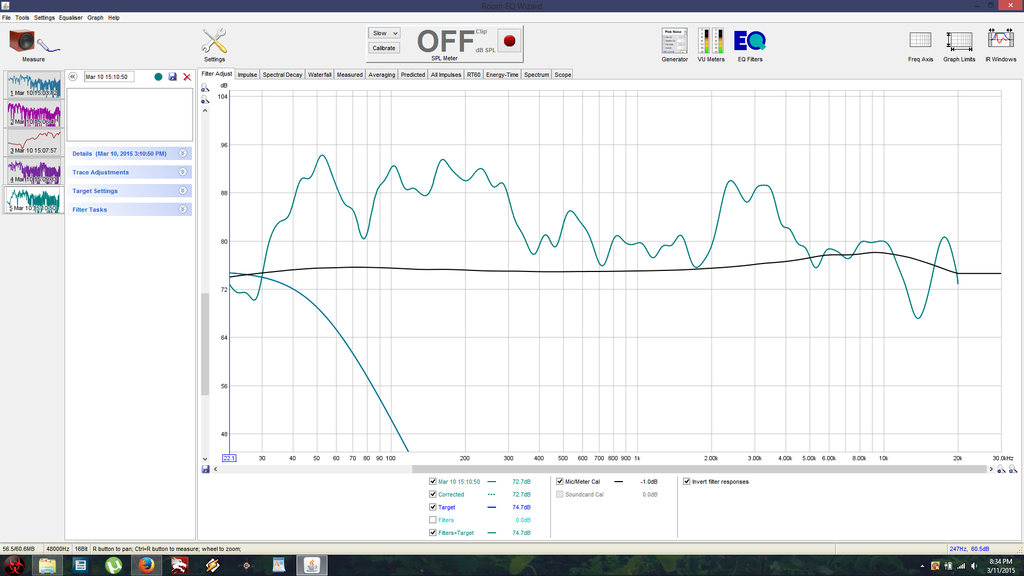This screenshot has height=576, width=1024.
Task: Click the Calibrate button
Action: click(384, 48)
